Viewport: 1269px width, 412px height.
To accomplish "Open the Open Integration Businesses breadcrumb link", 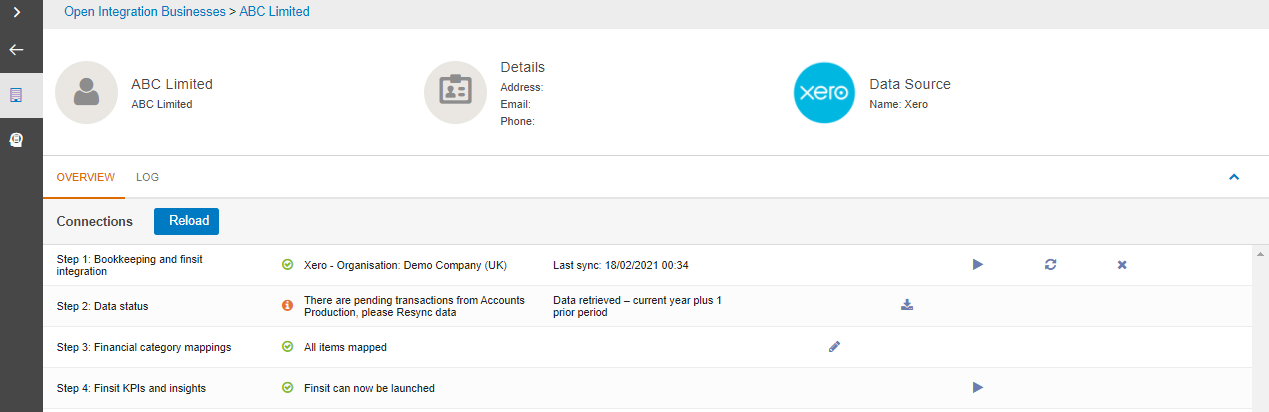I will pyautogui.click(x=145, y=12).
